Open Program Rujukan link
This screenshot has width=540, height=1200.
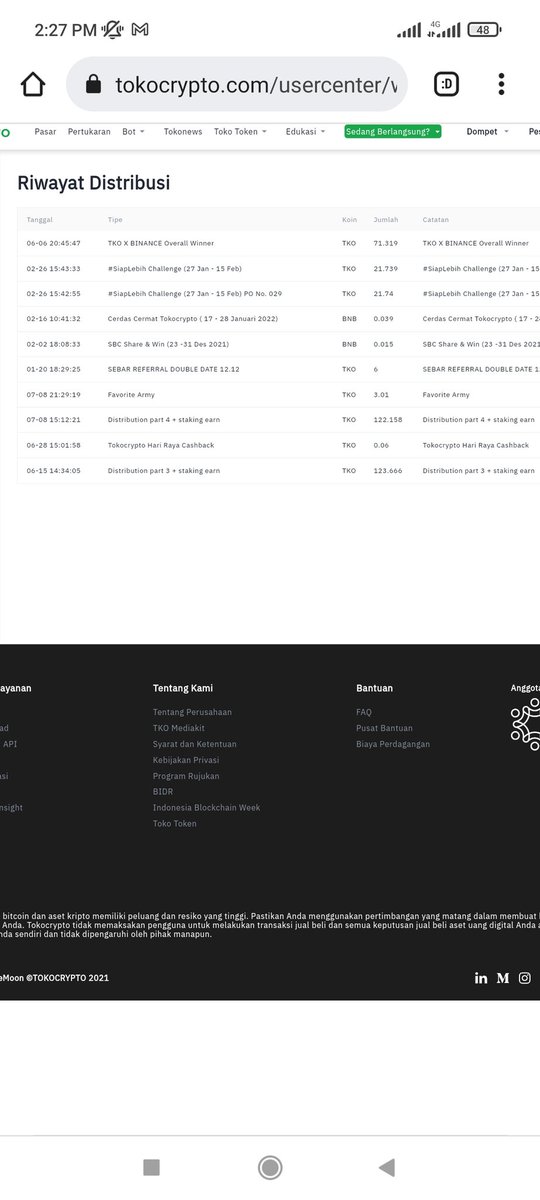pyautogui.click(x=186, y=776)
